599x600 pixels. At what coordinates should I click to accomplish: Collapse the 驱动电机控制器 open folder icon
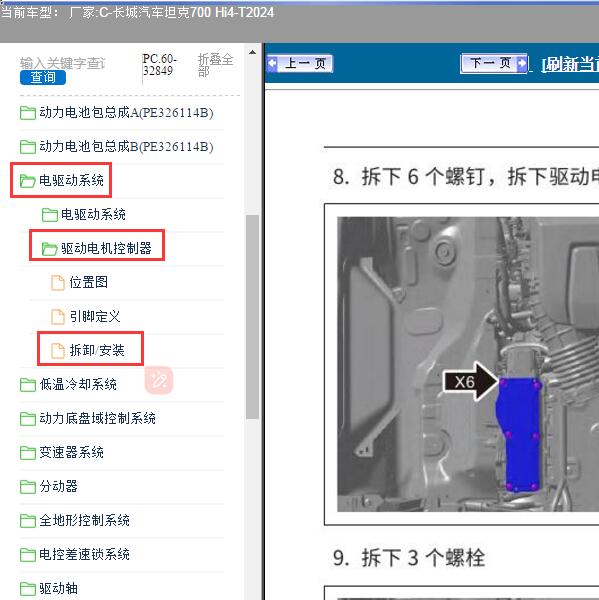pos(50,249)
